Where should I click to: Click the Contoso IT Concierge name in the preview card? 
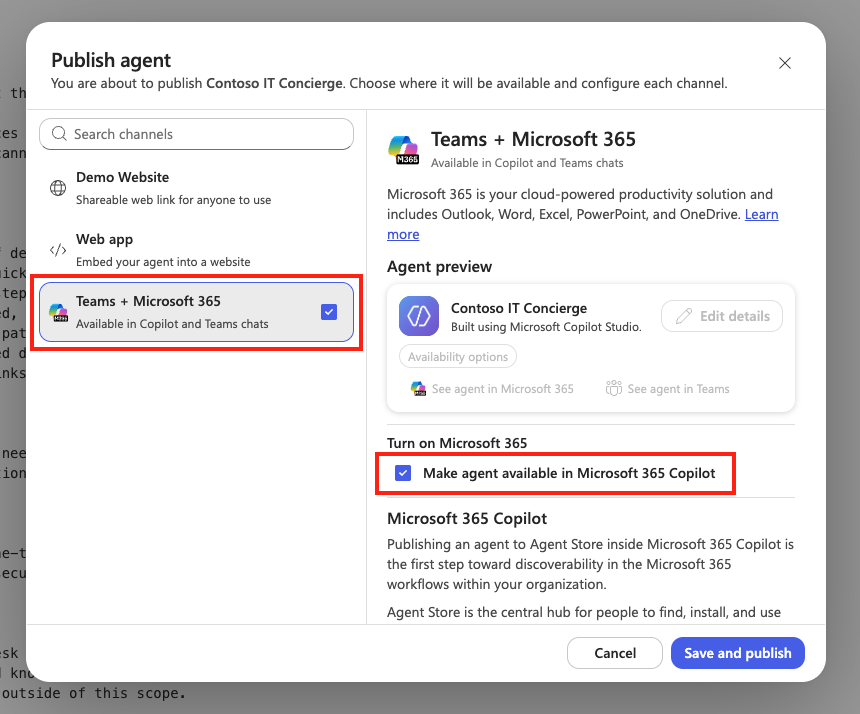click(x=519, y=308)
